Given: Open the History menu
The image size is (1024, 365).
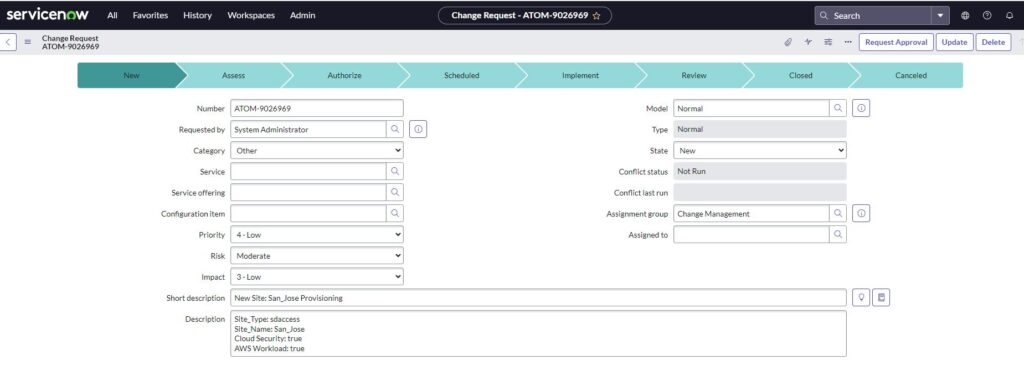Looking at the screenshot, I should coord(197,16).
